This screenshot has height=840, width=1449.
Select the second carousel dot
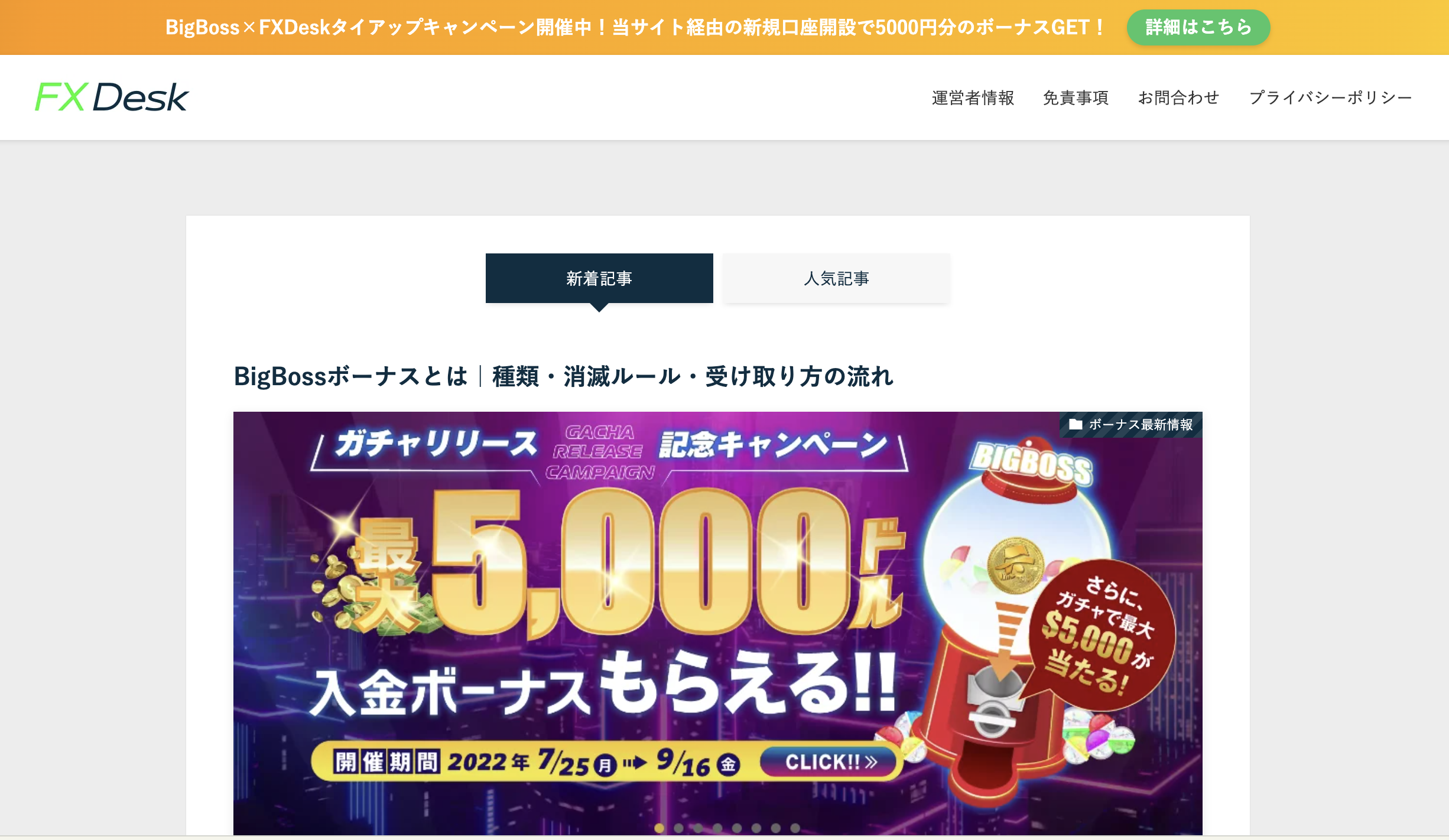679,828
